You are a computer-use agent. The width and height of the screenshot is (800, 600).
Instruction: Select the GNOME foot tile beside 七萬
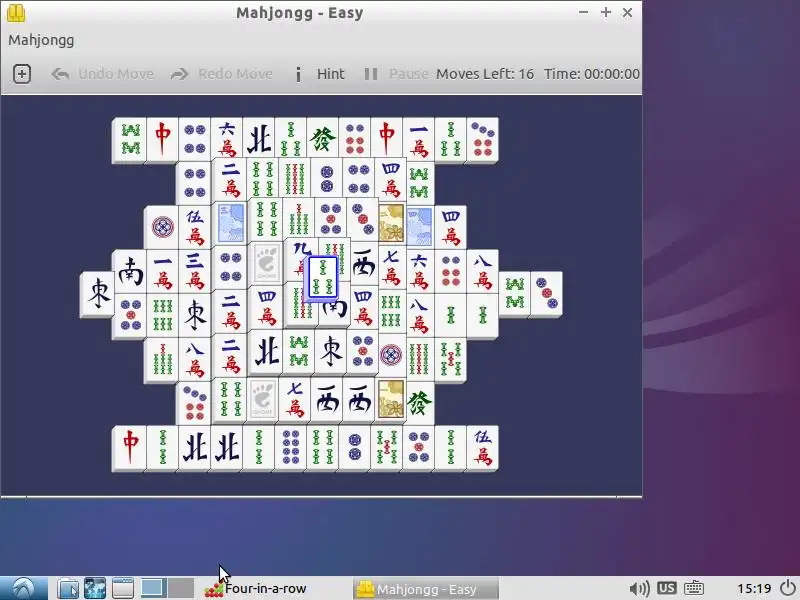(x=263, y=399)
